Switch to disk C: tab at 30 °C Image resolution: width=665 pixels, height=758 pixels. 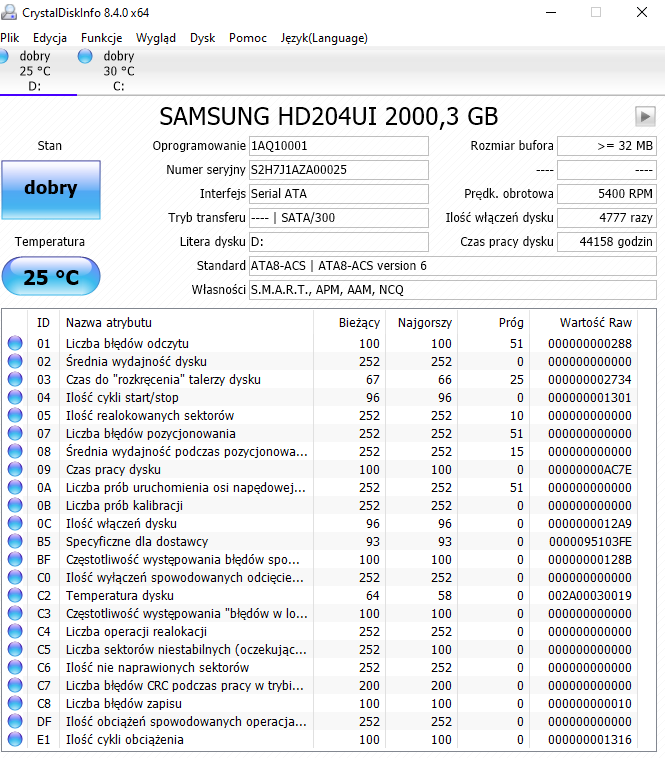point(119,71)
